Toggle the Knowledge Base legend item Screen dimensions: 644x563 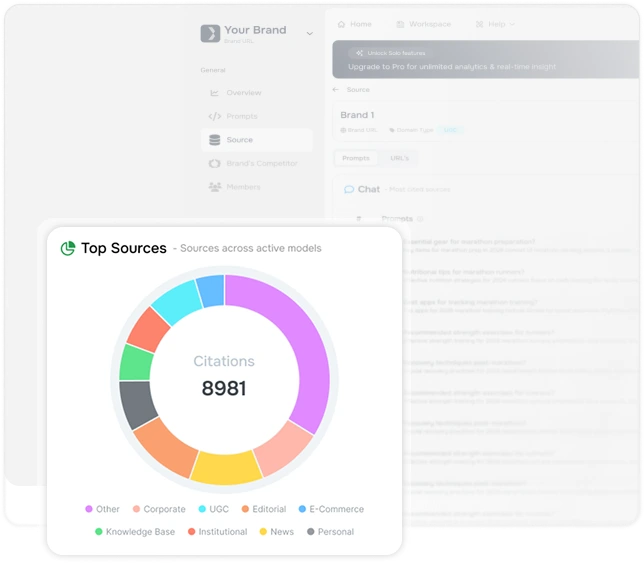(135, 532)
